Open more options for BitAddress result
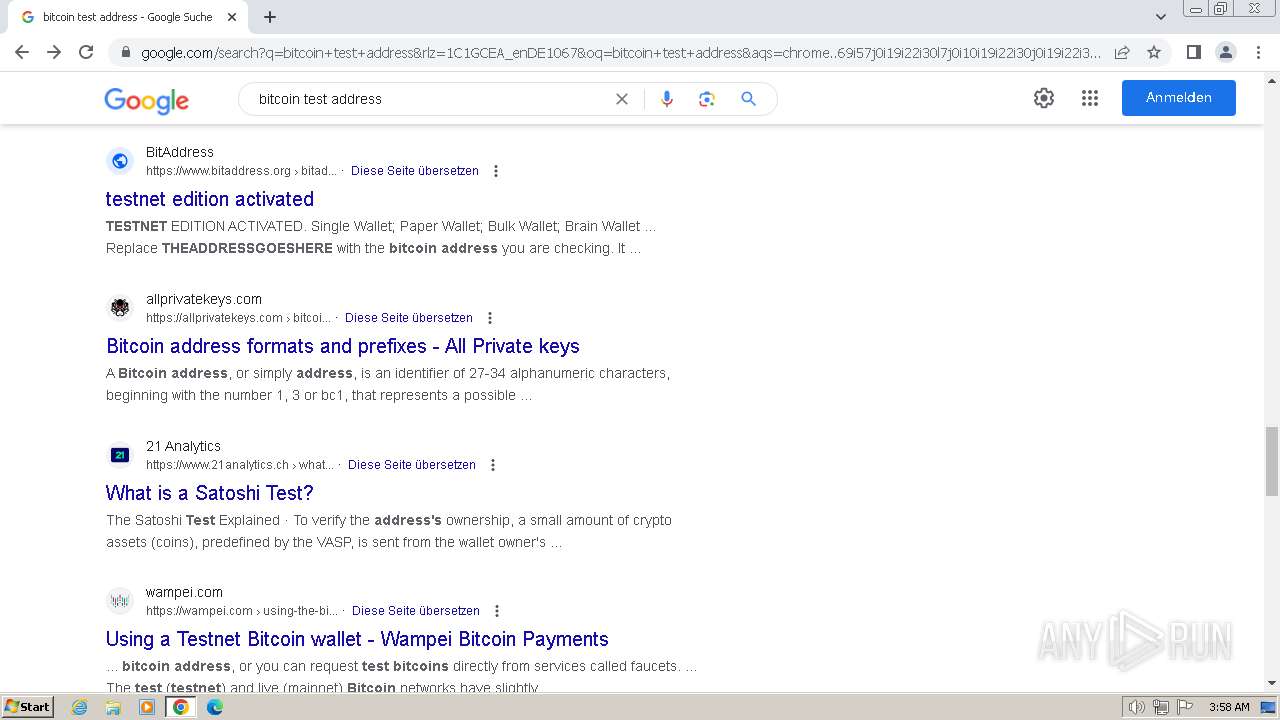The image size is (1280, 720). (496, 171)
